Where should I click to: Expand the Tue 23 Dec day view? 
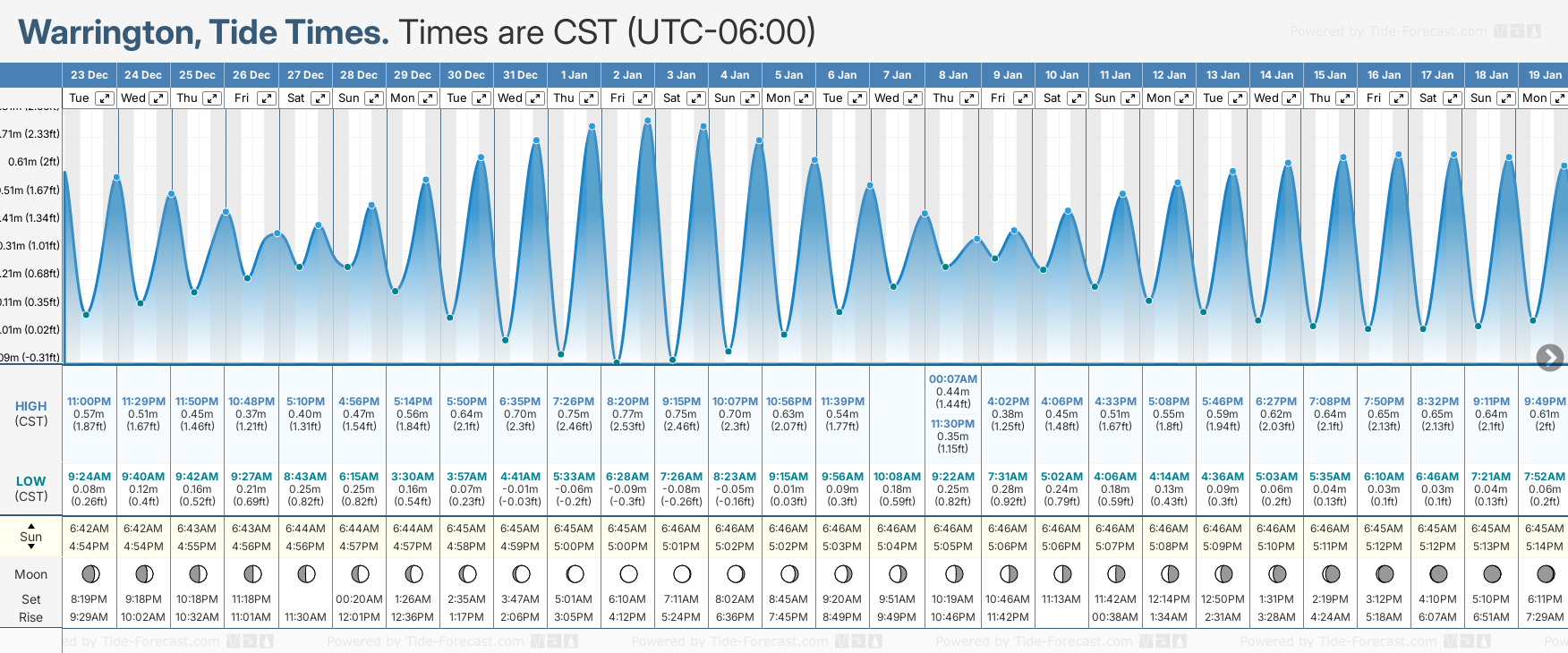coord(105,98)
